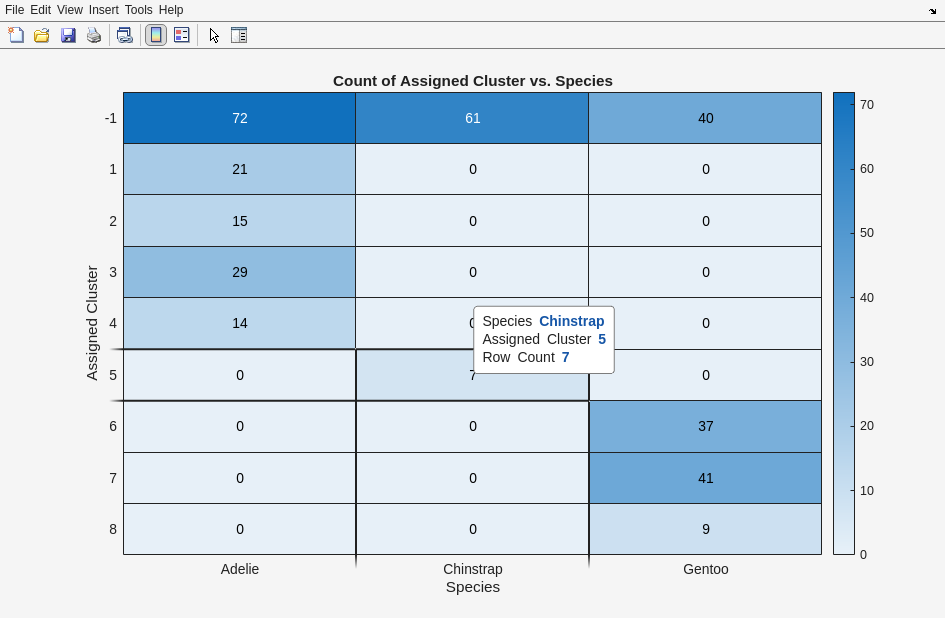Select the Gentoo cluster 7 cell showing 41
Screen dimensions: 945x618
click(x=705, y=478)
